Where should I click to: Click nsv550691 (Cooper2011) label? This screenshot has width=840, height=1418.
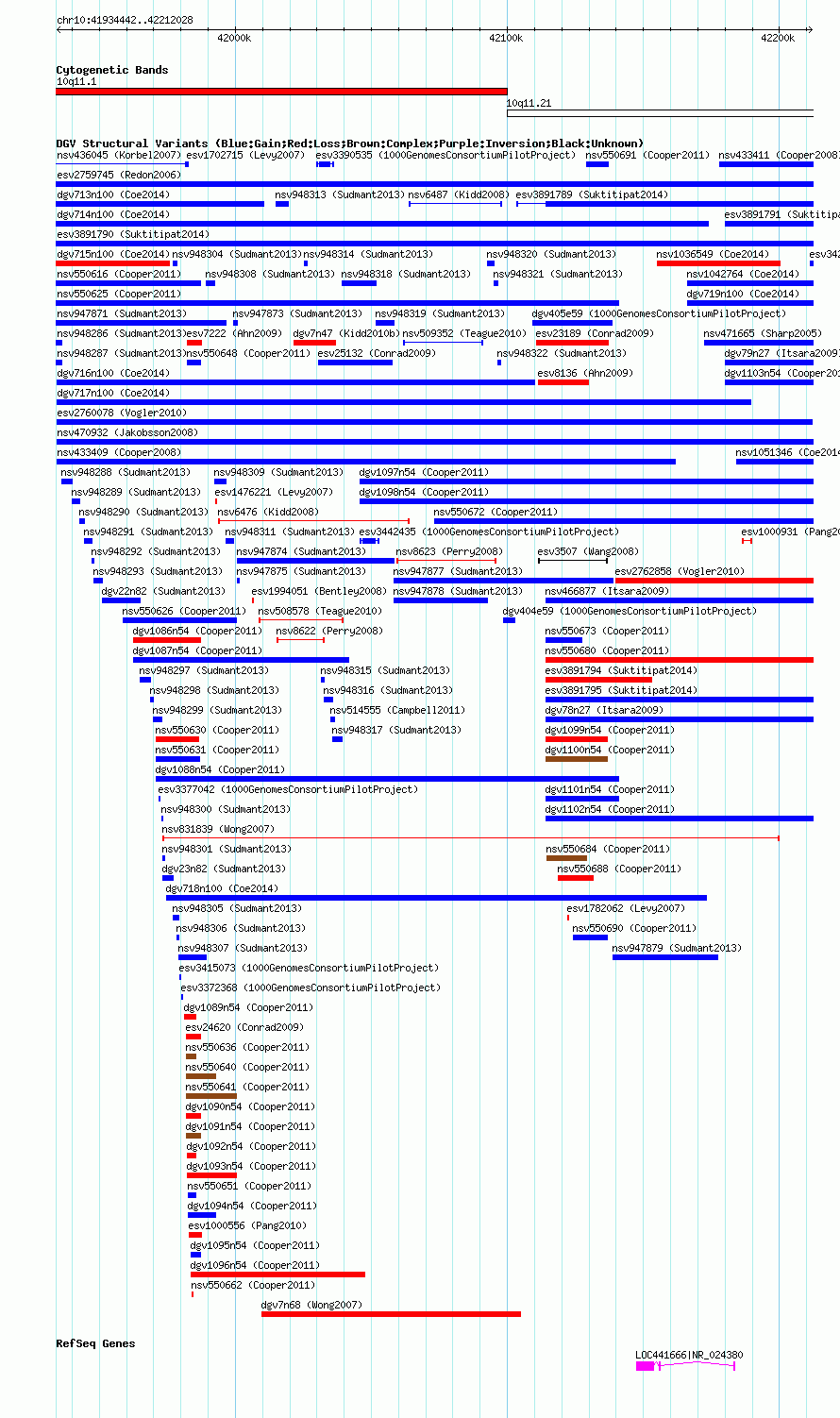647,155
